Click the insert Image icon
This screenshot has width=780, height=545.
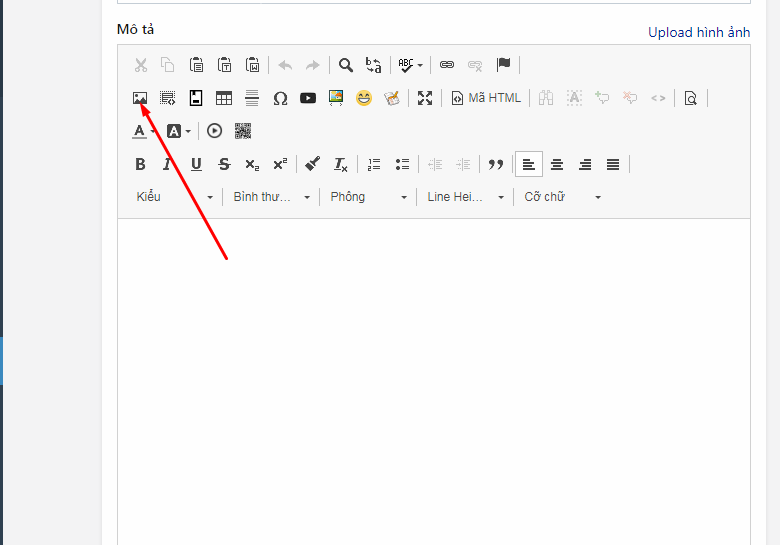click(x=140, y=98)
